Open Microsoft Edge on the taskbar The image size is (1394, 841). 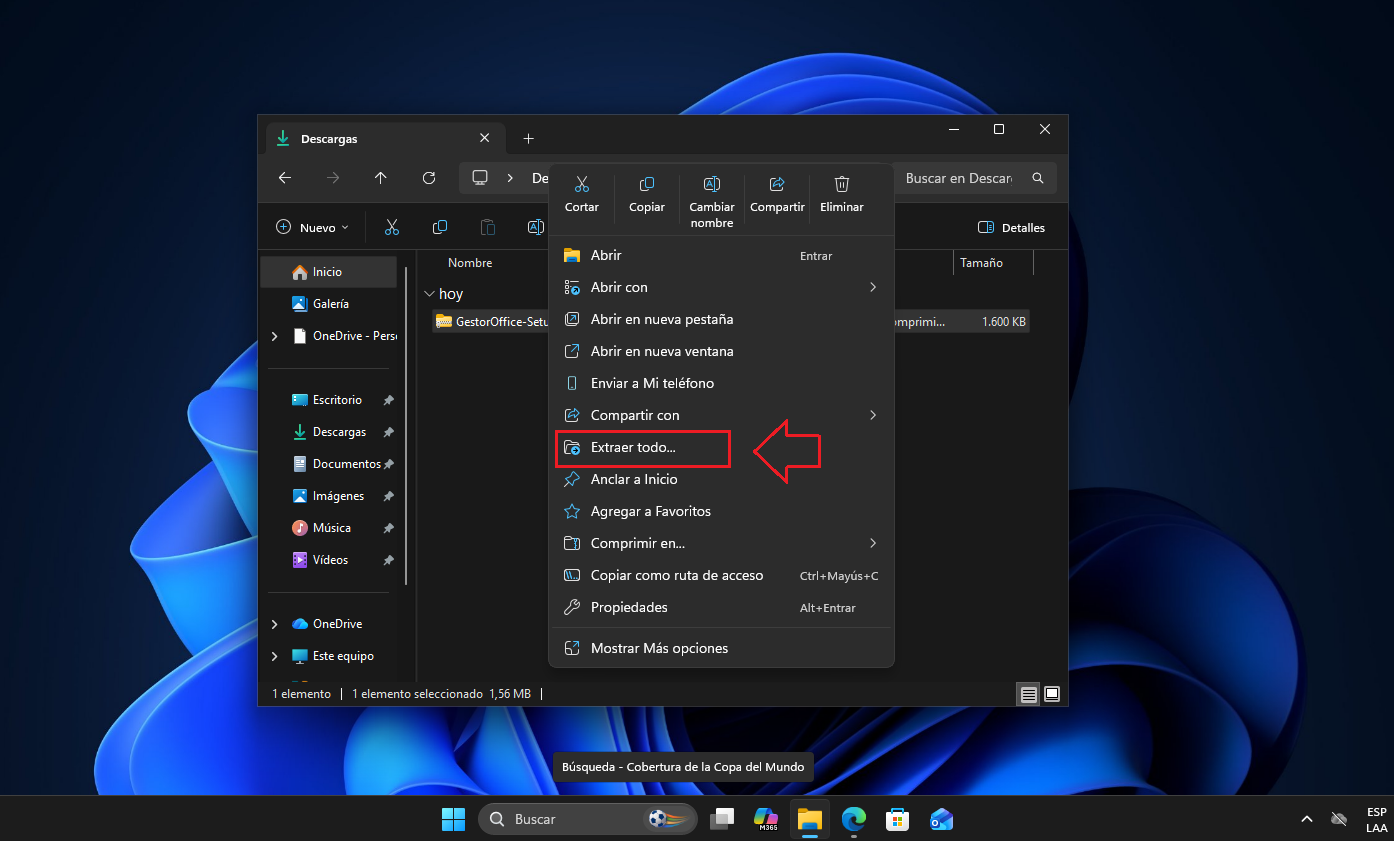(854, 819)
